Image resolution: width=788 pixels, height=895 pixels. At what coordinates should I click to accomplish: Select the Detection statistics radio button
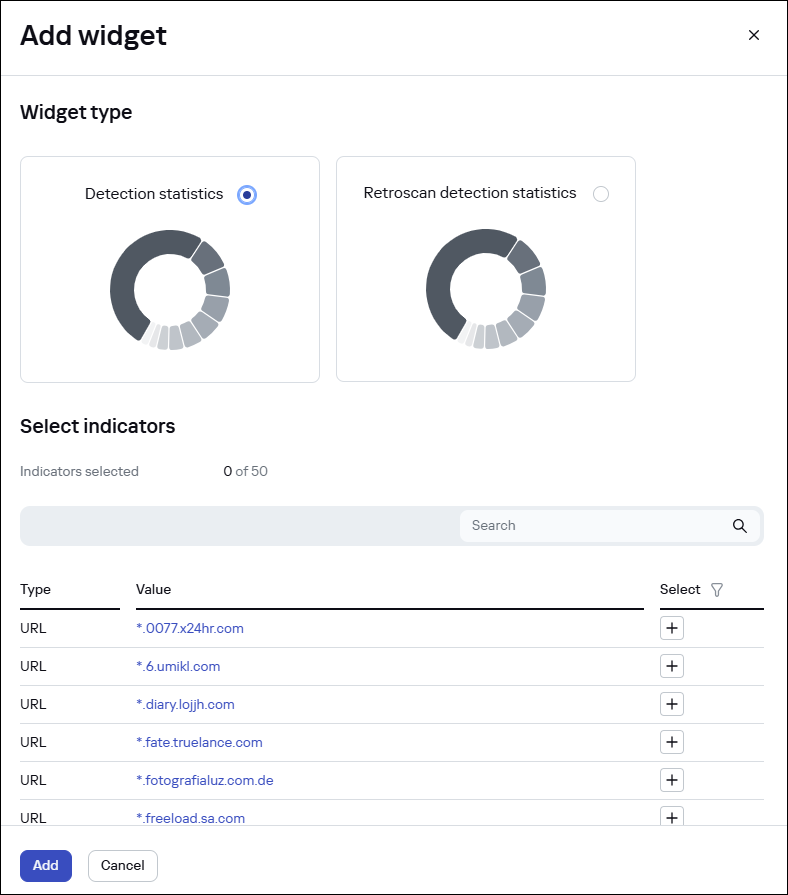point(247,195)
